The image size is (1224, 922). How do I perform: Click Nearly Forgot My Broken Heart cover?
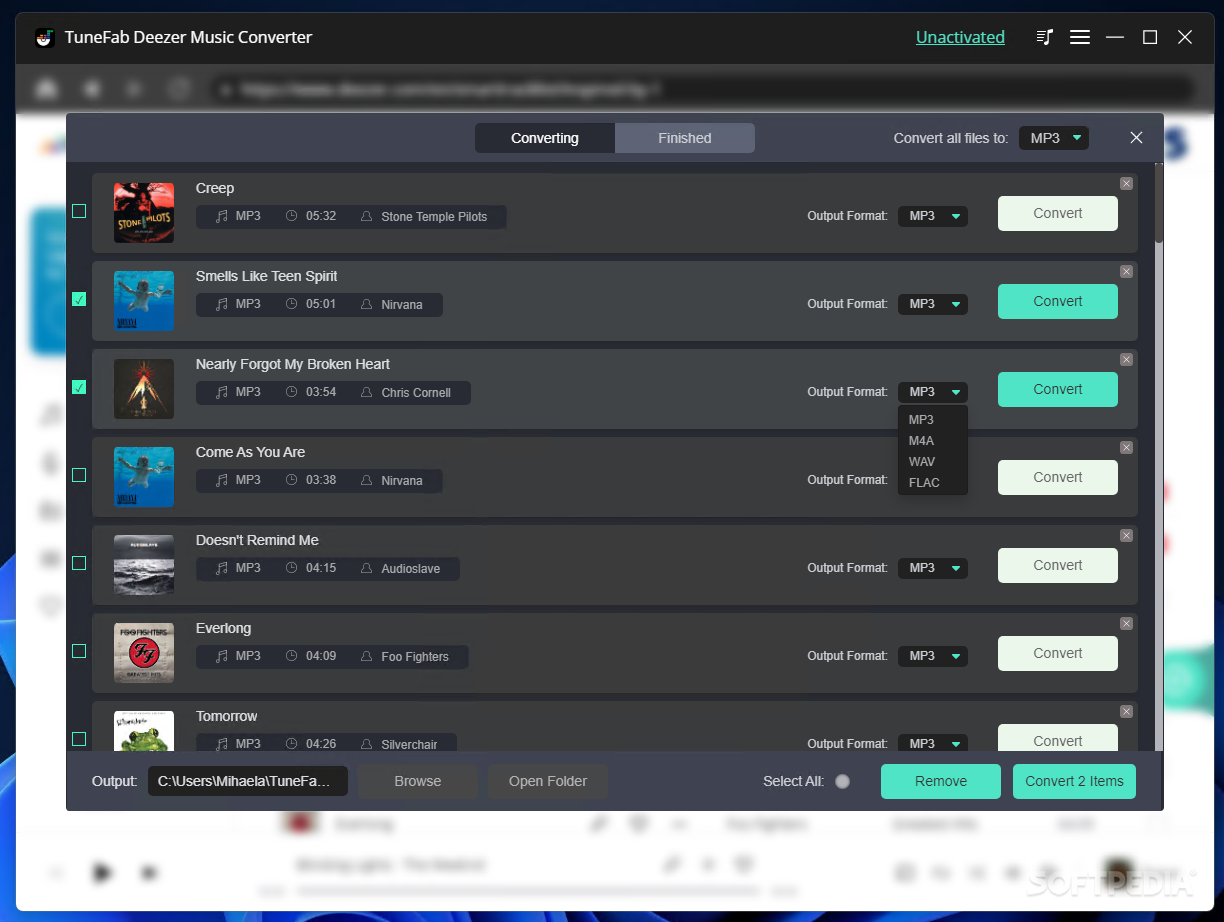(144, 389)
